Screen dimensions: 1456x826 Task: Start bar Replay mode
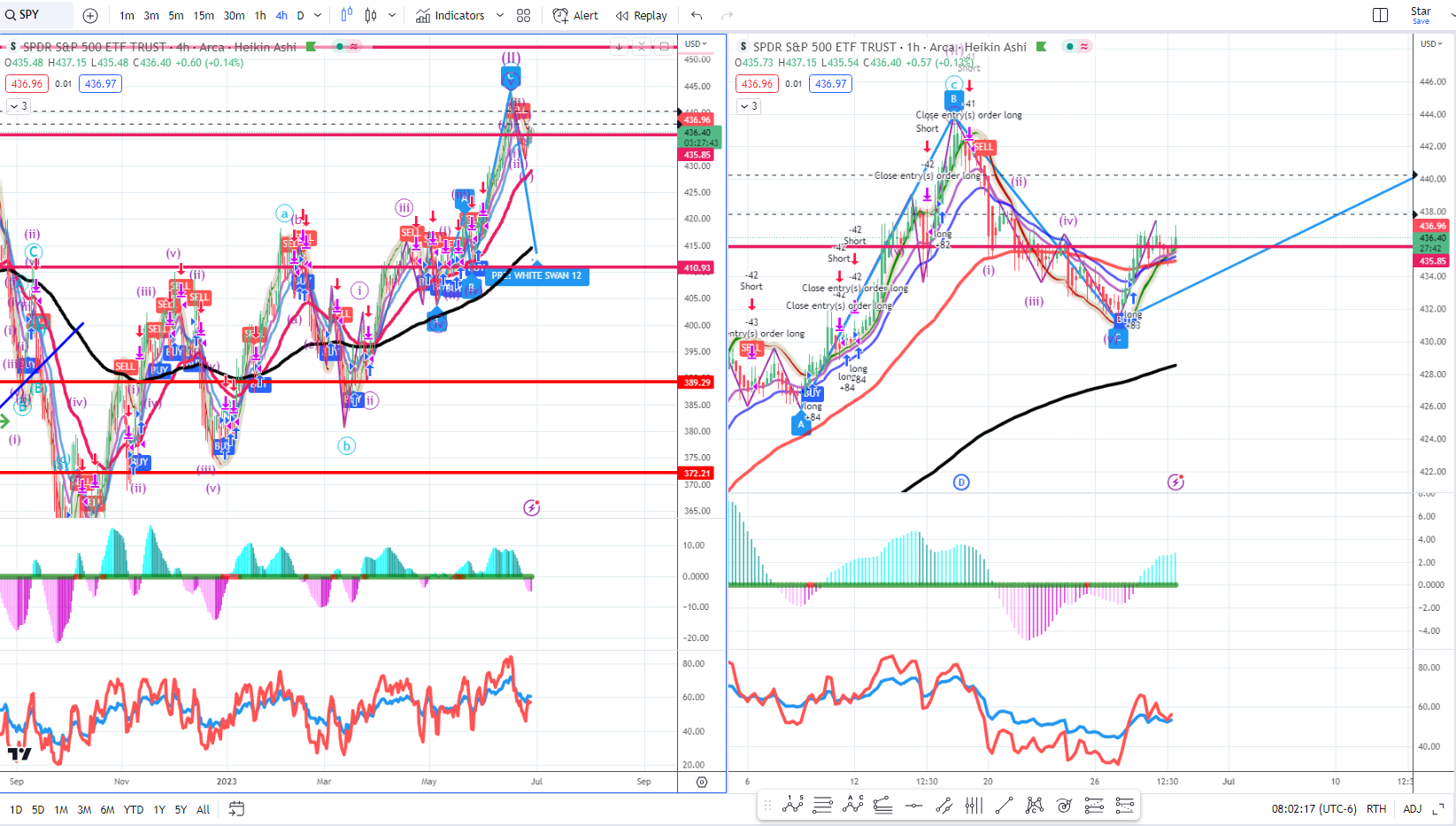(642, 16)
